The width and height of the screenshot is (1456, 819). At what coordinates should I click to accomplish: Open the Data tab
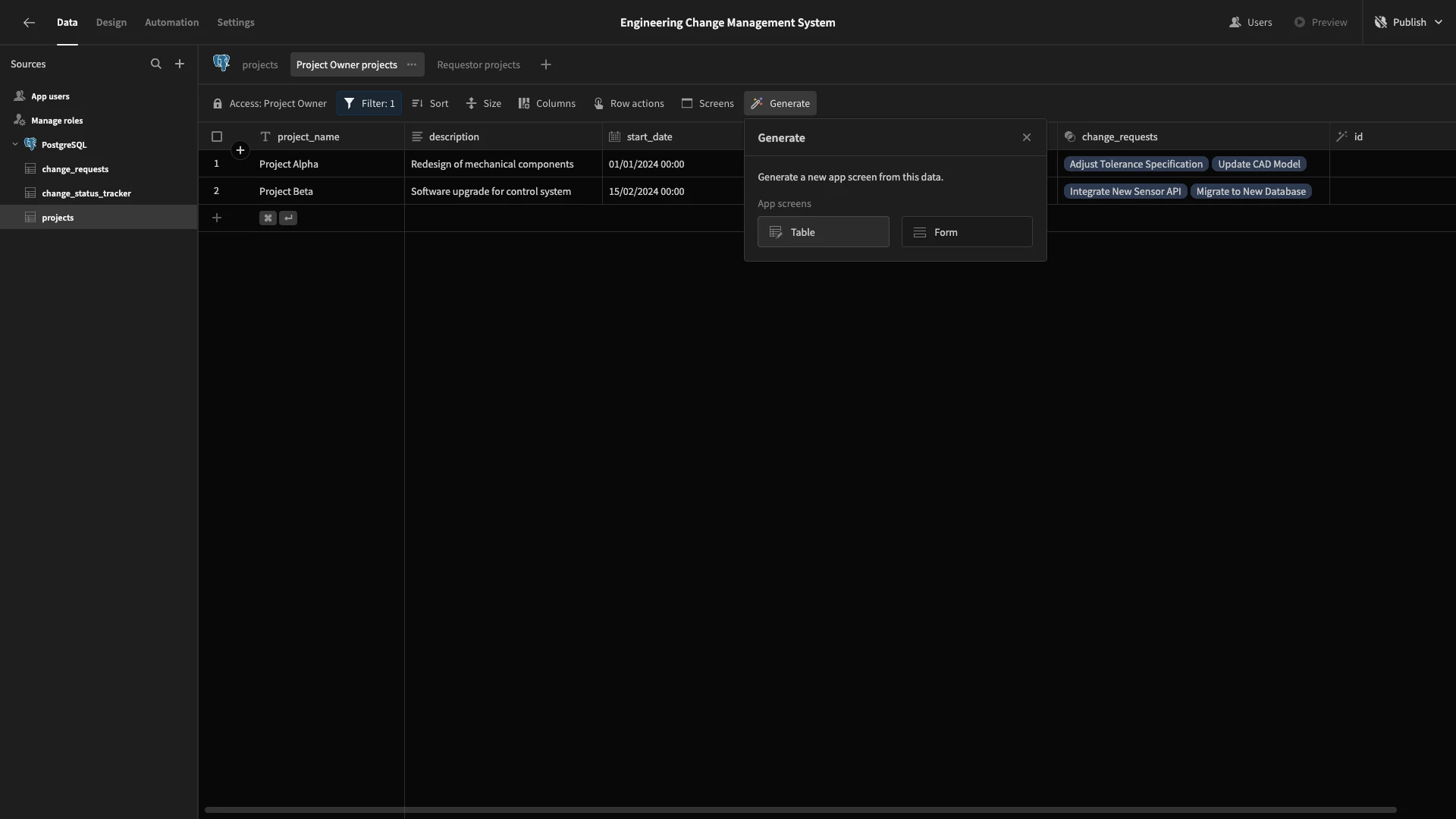[x=67, y=23]
